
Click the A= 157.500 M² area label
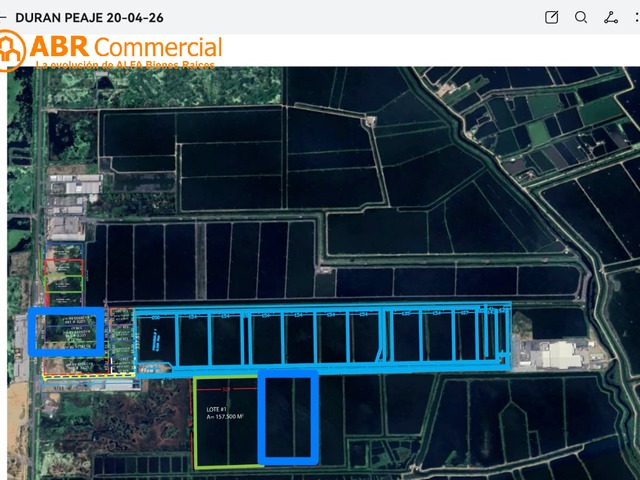pos(225,416)
